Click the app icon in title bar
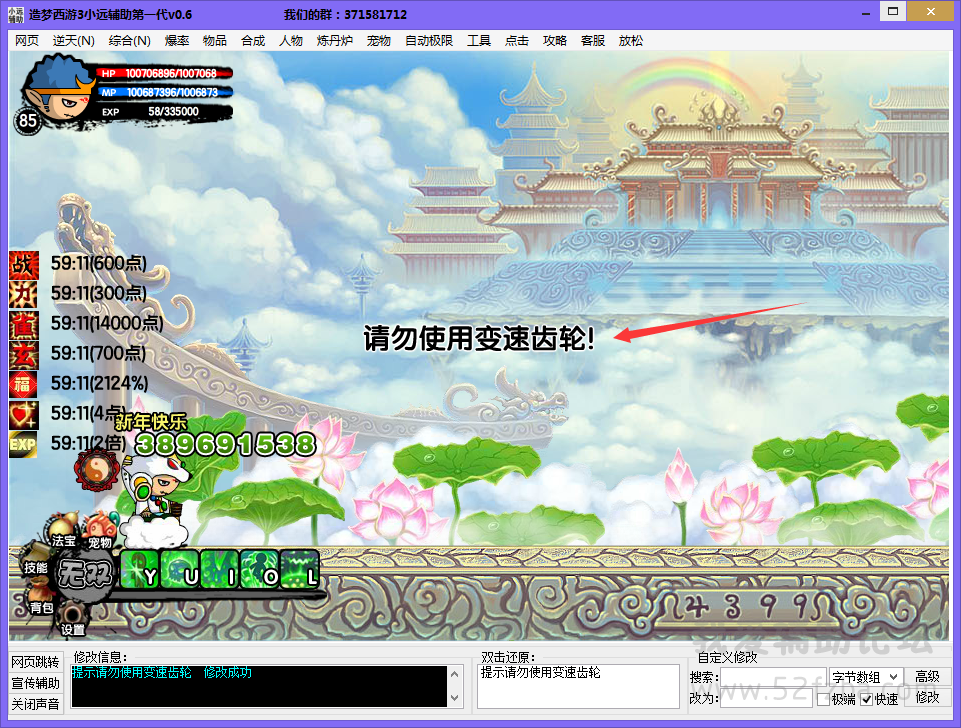 pyautogui.click(x=16, y=14)
